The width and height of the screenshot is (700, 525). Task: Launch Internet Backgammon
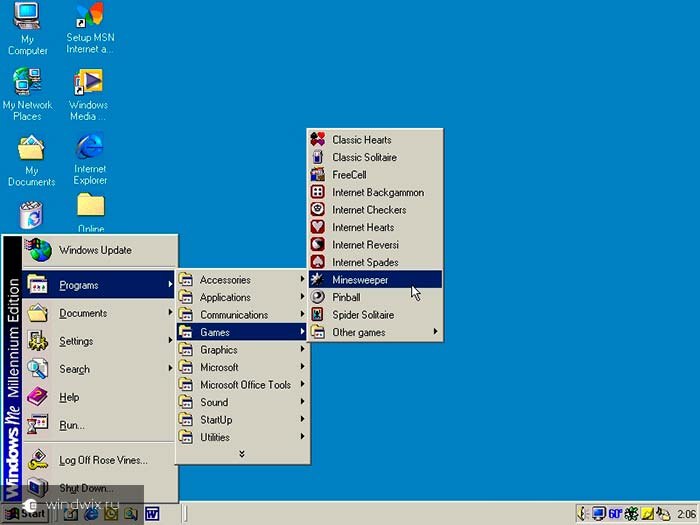click(375, 192)
